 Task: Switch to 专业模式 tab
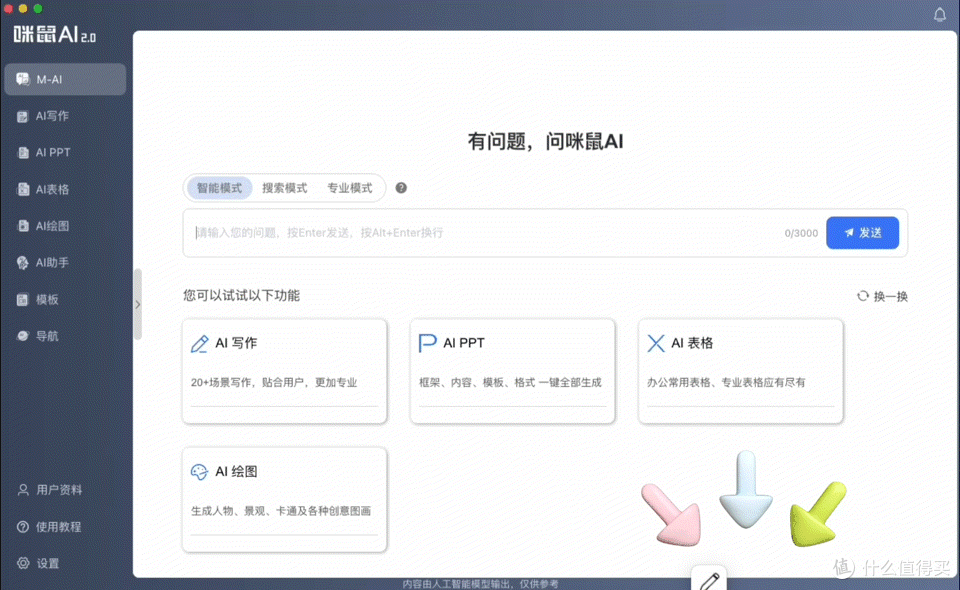point(350,188)
